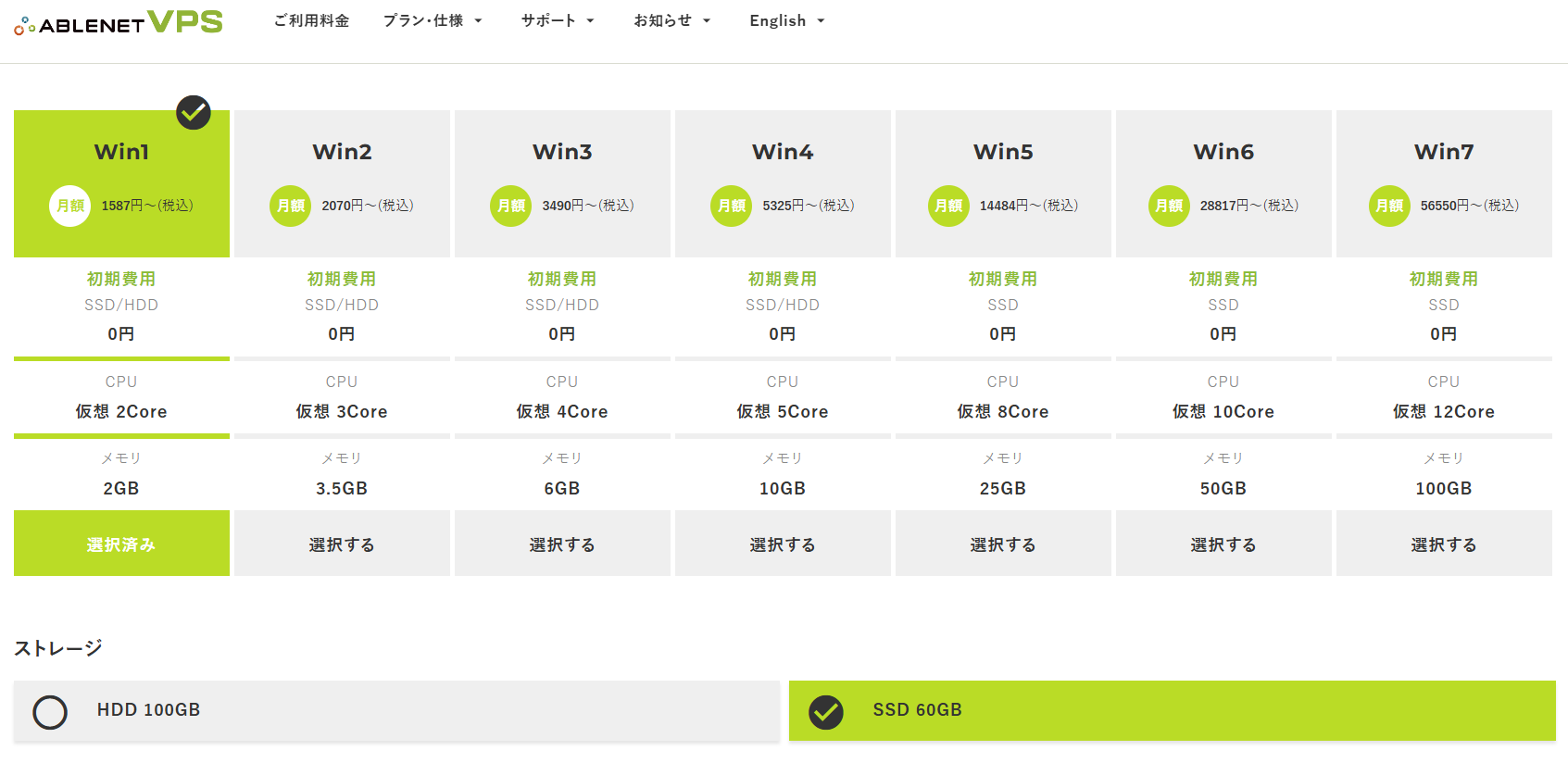Open the ご利用料金 menu item
1568x763 pixels.
pos(311,20)
